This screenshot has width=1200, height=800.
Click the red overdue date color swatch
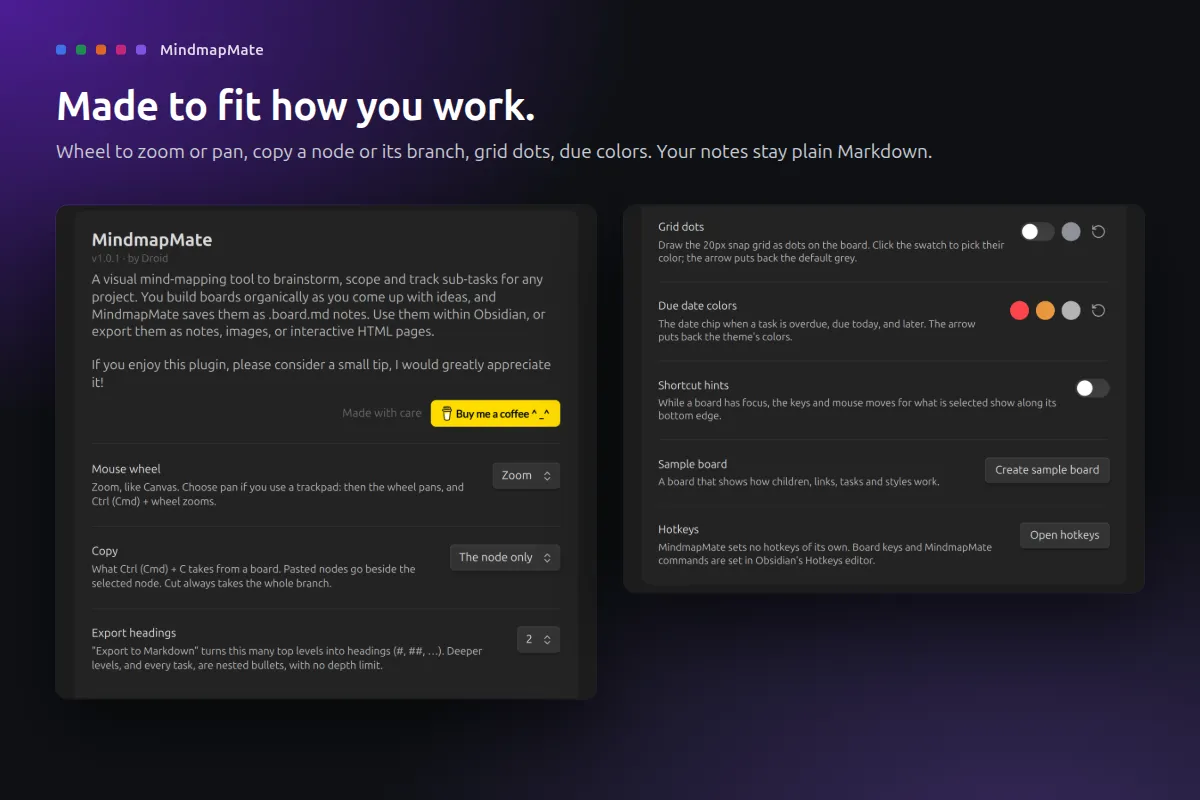point(1019,310)
